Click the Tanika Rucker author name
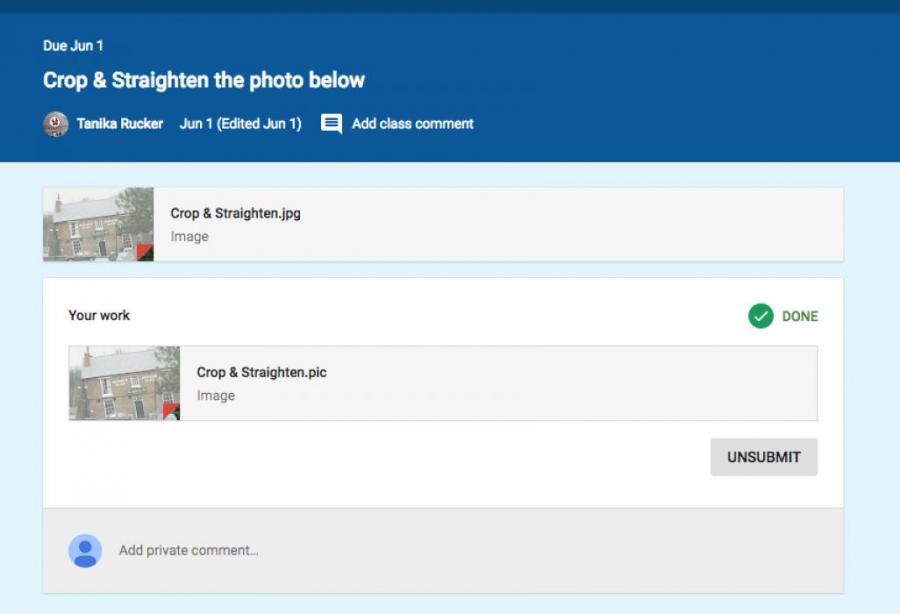This screenshot has height=614, width=900. 120,124
